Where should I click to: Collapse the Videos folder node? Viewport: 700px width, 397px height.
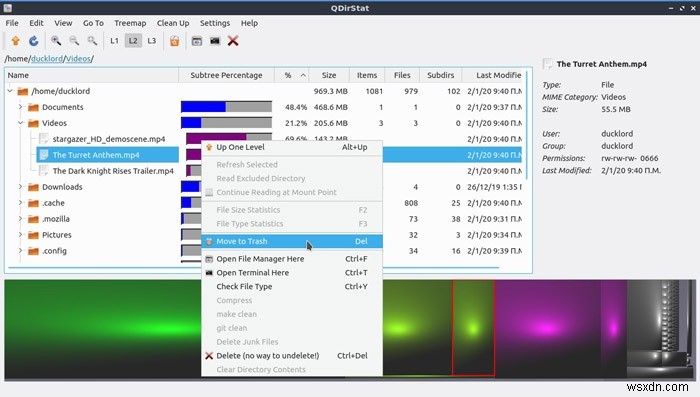(x=21, y=123)
